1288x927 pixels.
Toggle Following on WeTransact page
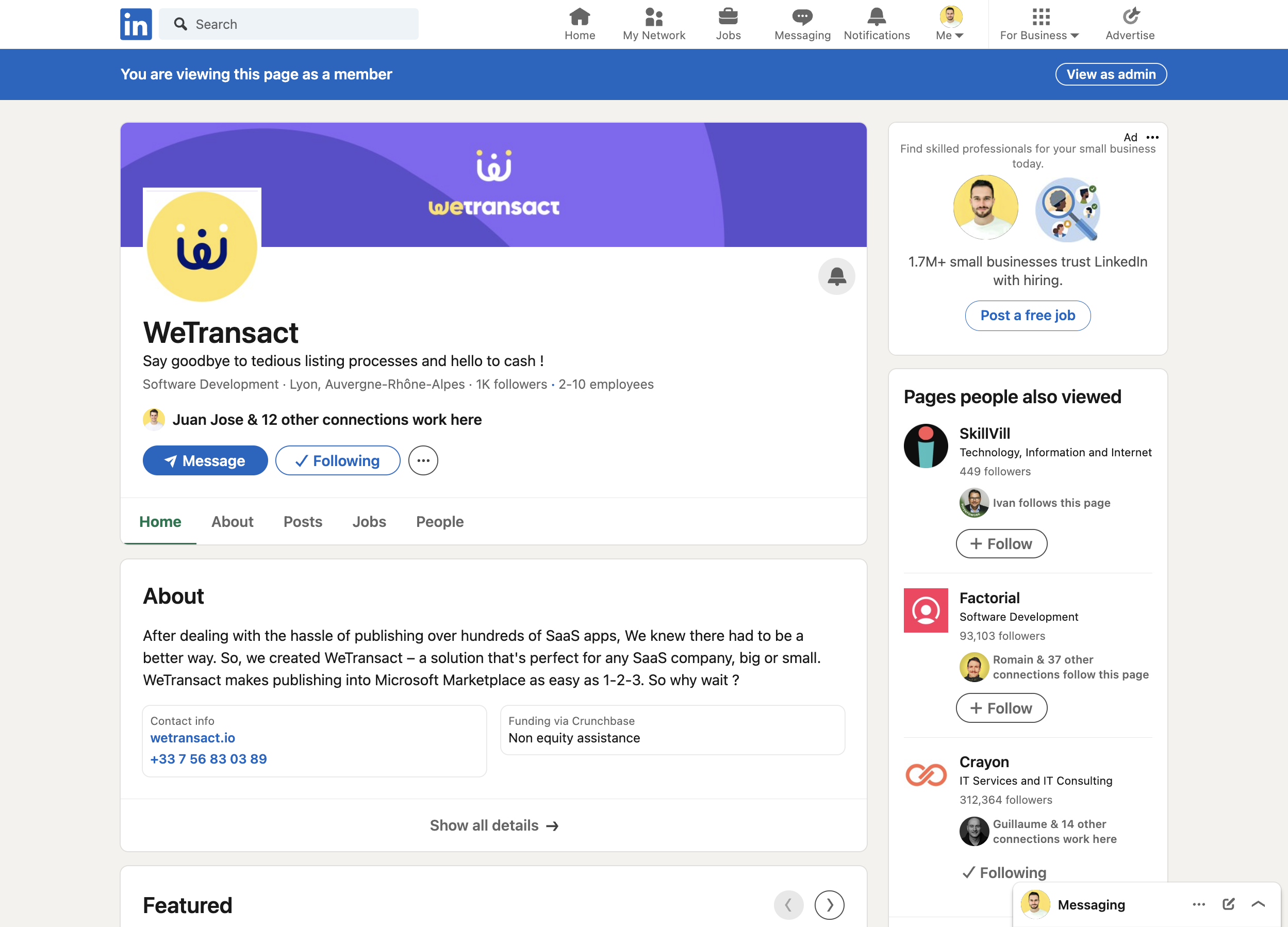point(338,460)
